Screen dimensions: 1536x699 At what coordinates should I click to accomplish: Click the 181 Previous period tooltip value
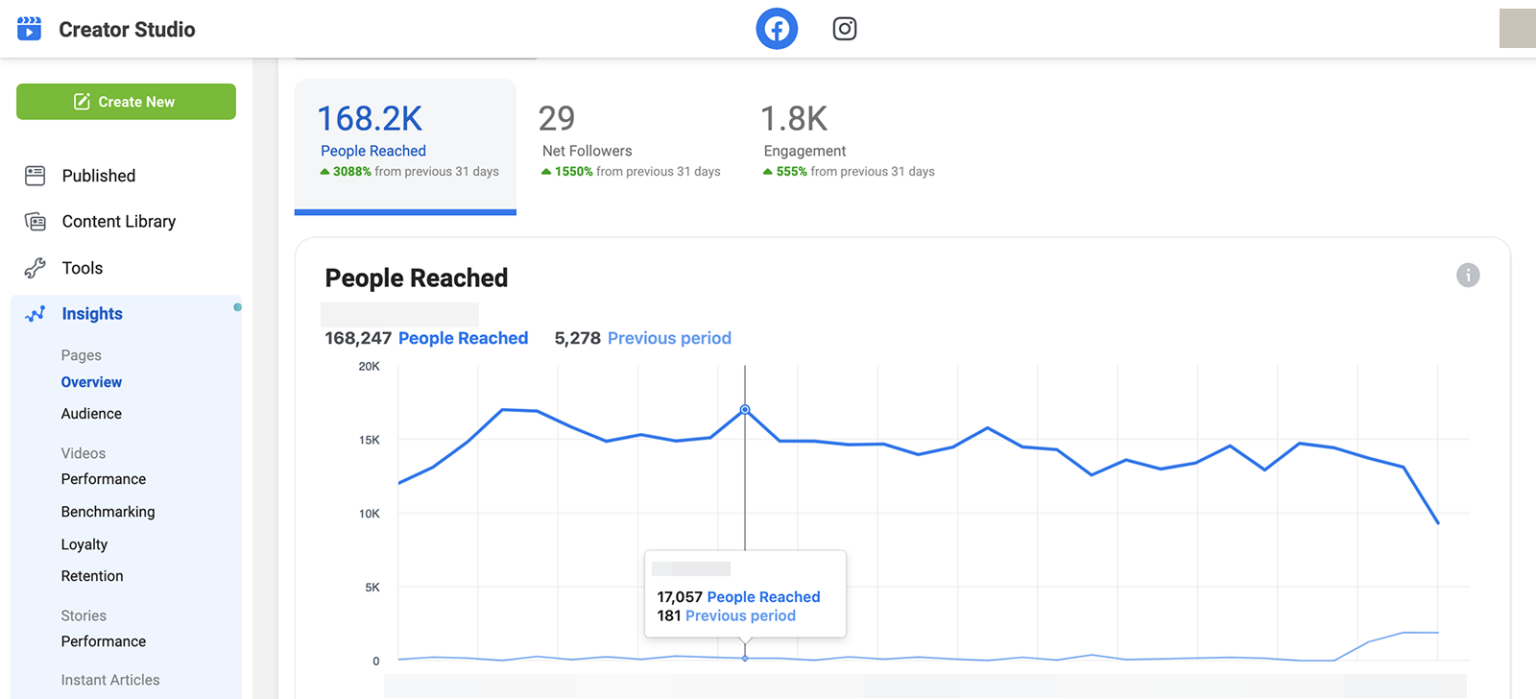coord(726,616)
